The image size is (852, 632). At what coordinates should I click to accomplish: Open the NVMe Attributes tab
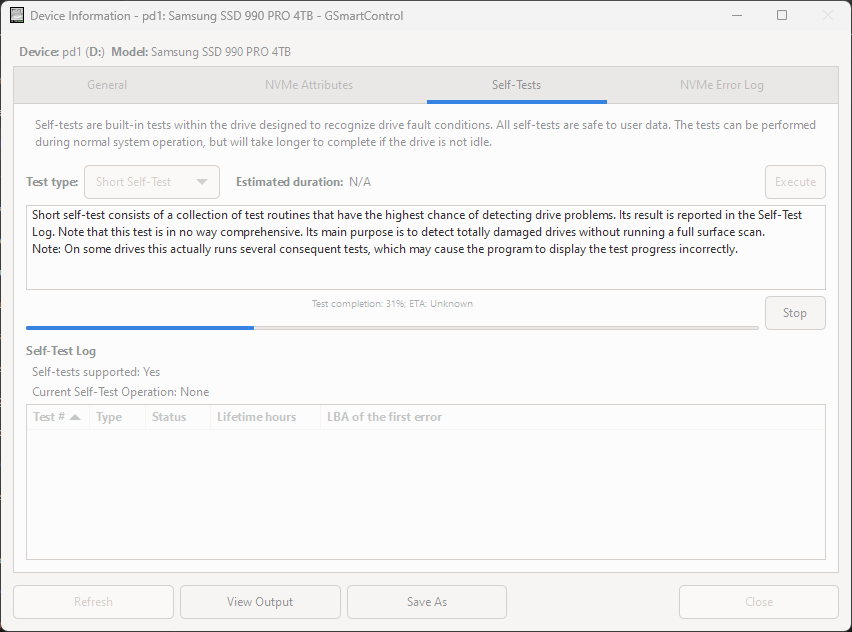tap(308, 85)
